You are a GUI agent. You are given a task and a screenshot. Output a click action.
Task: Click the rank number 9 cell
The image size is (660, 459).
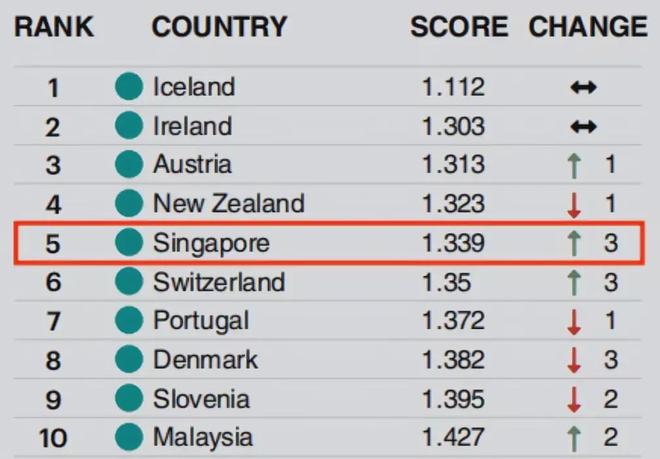coord(53,399)
